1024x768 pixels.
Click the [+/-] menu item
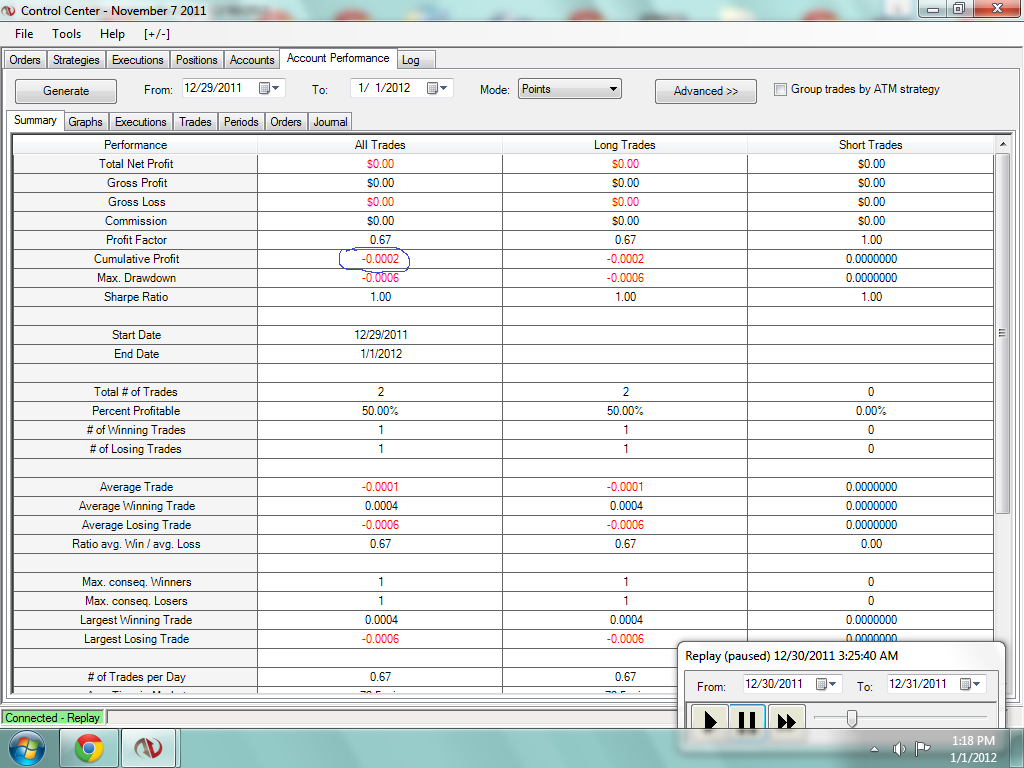coord(157,34)
